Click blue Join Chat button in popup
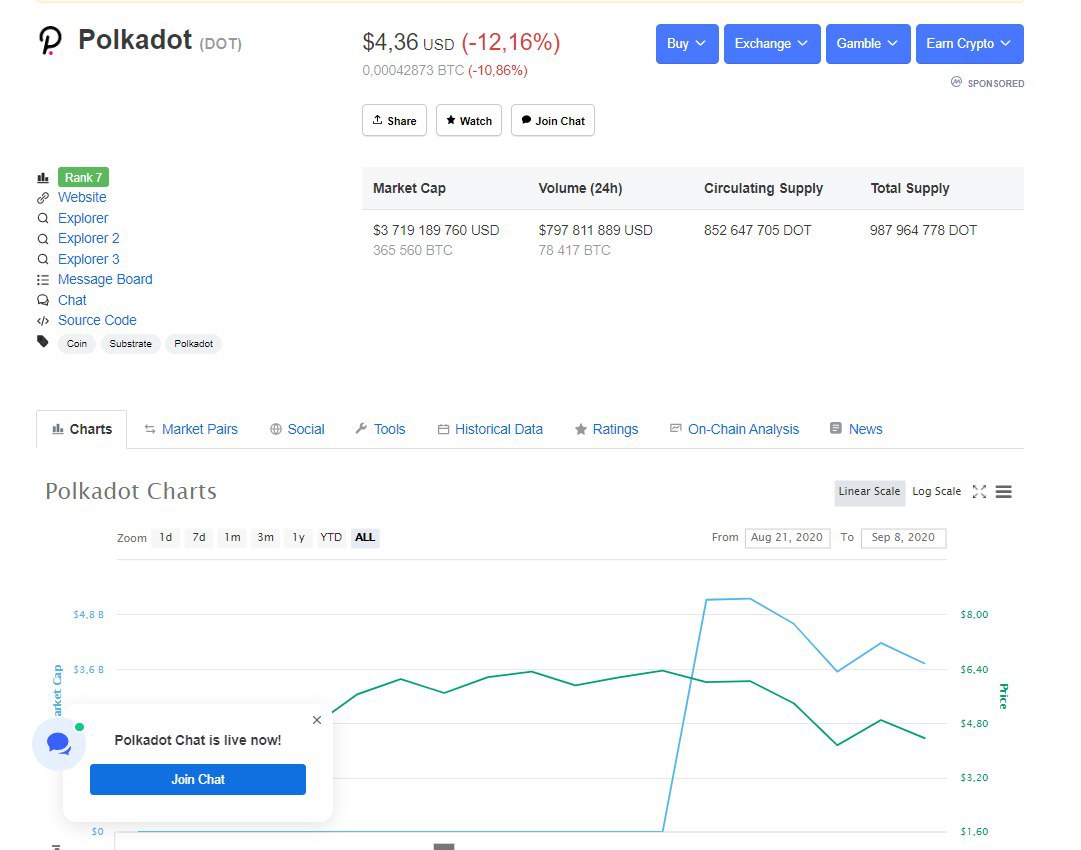Viewport: 1081px width, 850px height. (x=198, y=779)
